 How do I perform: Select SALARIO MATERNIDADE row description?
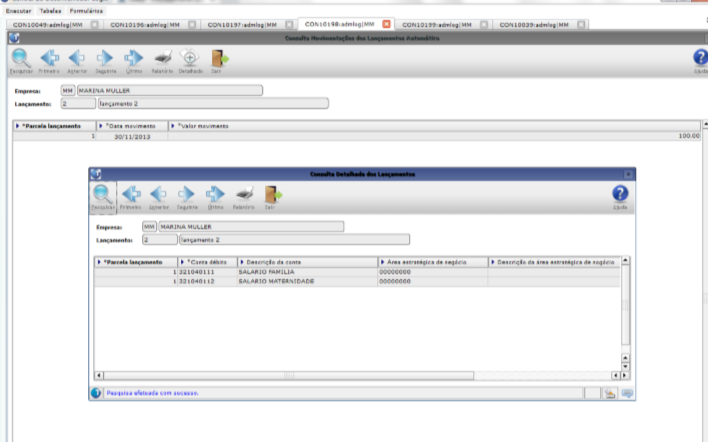(x=307, y=281)
